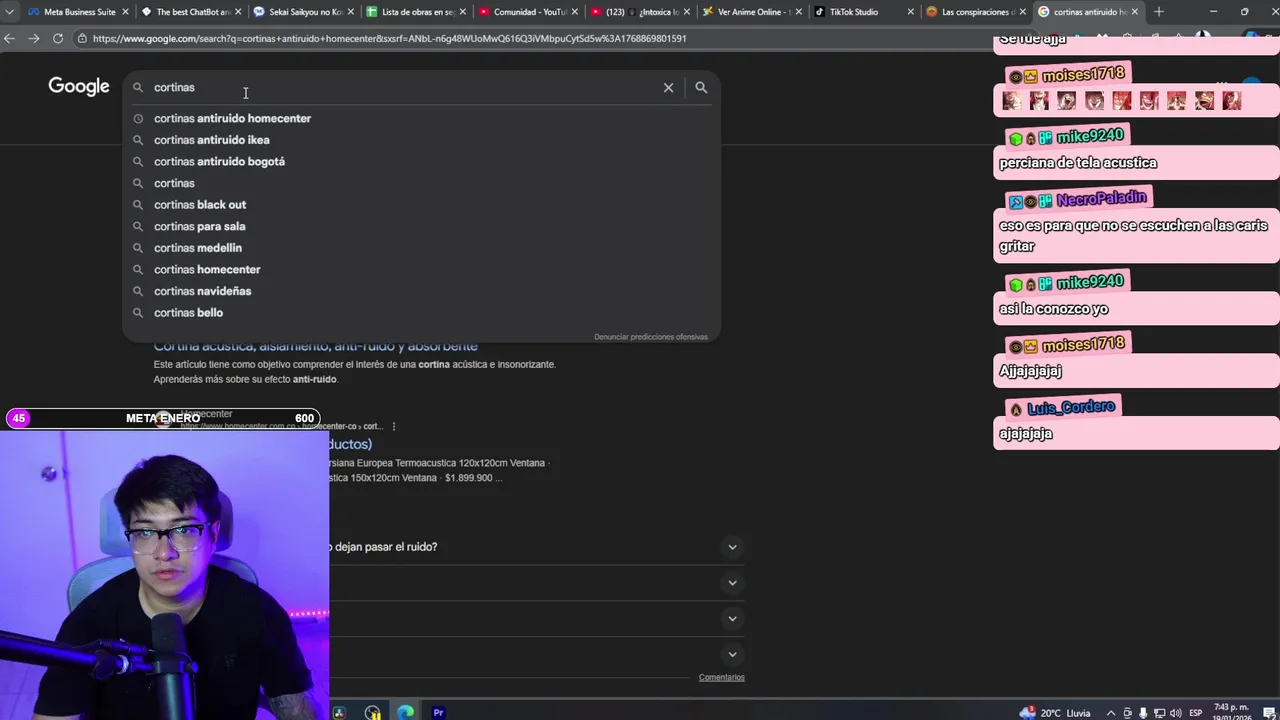Image resolution: width=1280 pixels, height=720 pixels.
Task: Click the microphone icon in system tray
Action: point(1143,713)
